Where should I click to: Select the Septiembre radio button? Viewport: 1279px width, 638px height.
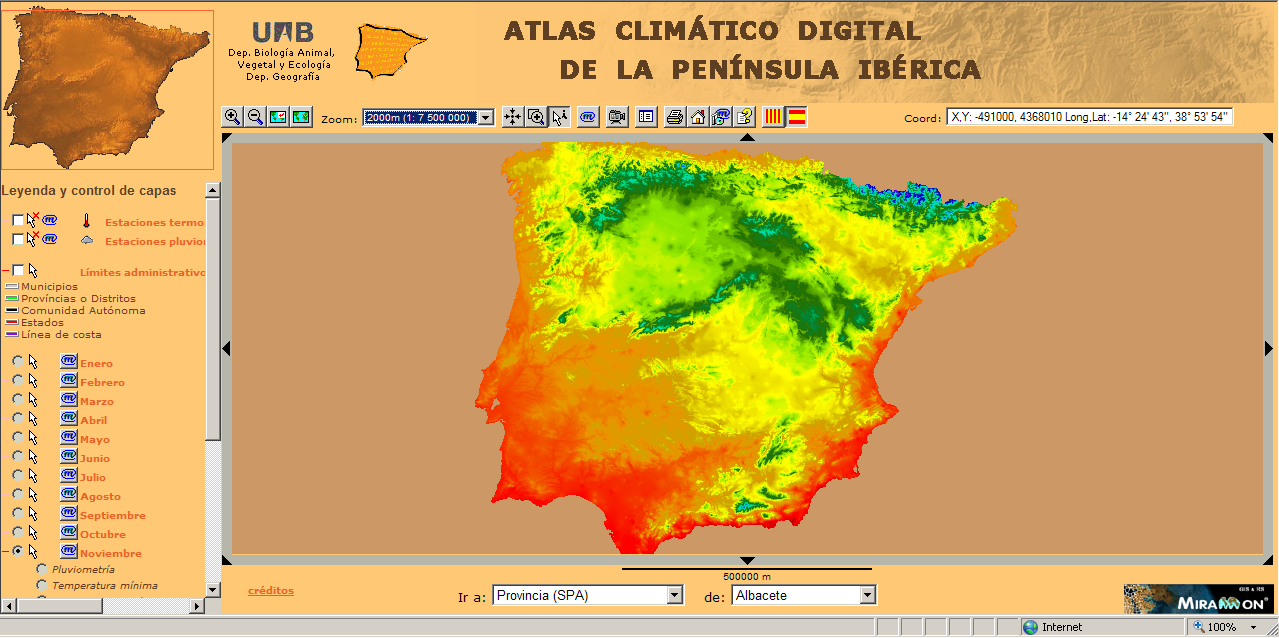(x=18, y=513)
